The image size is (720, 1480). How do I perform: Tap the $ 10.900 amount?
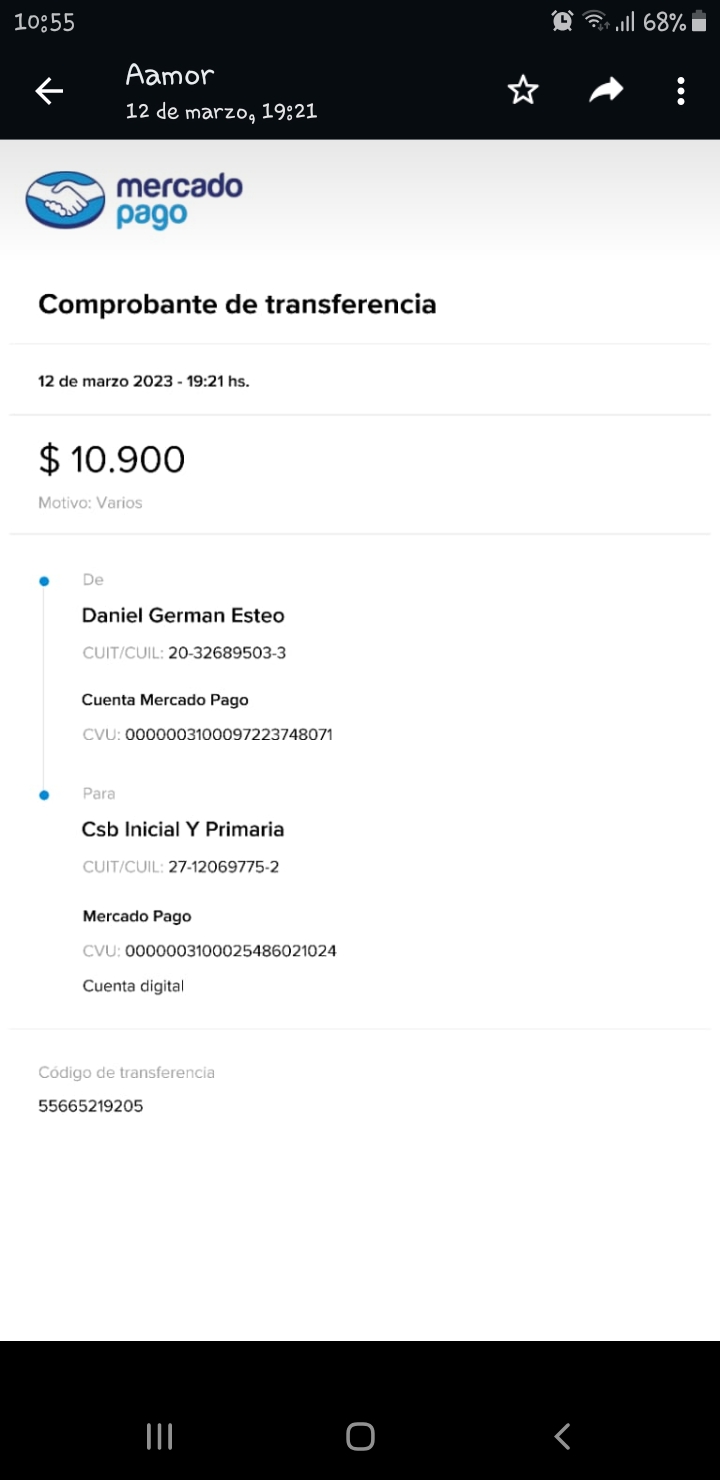(x=112, y=459)
